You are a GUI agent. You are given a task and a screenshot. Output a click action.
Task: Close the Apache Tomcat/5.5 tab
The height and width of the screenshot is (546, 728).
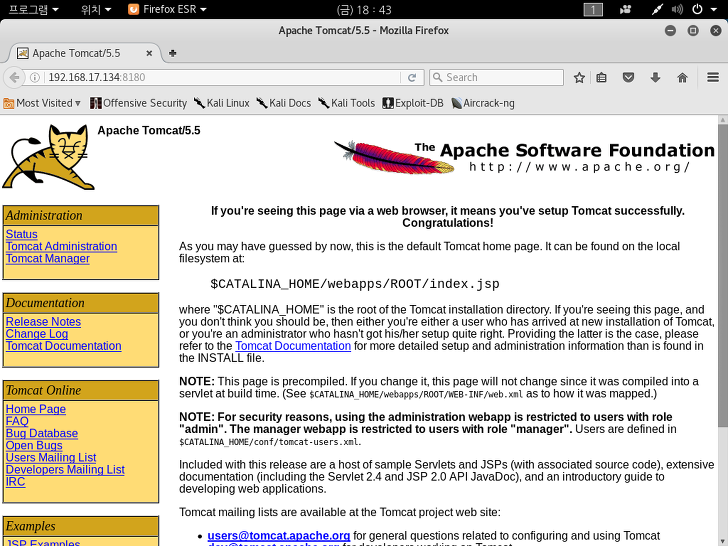coord(149,53)
